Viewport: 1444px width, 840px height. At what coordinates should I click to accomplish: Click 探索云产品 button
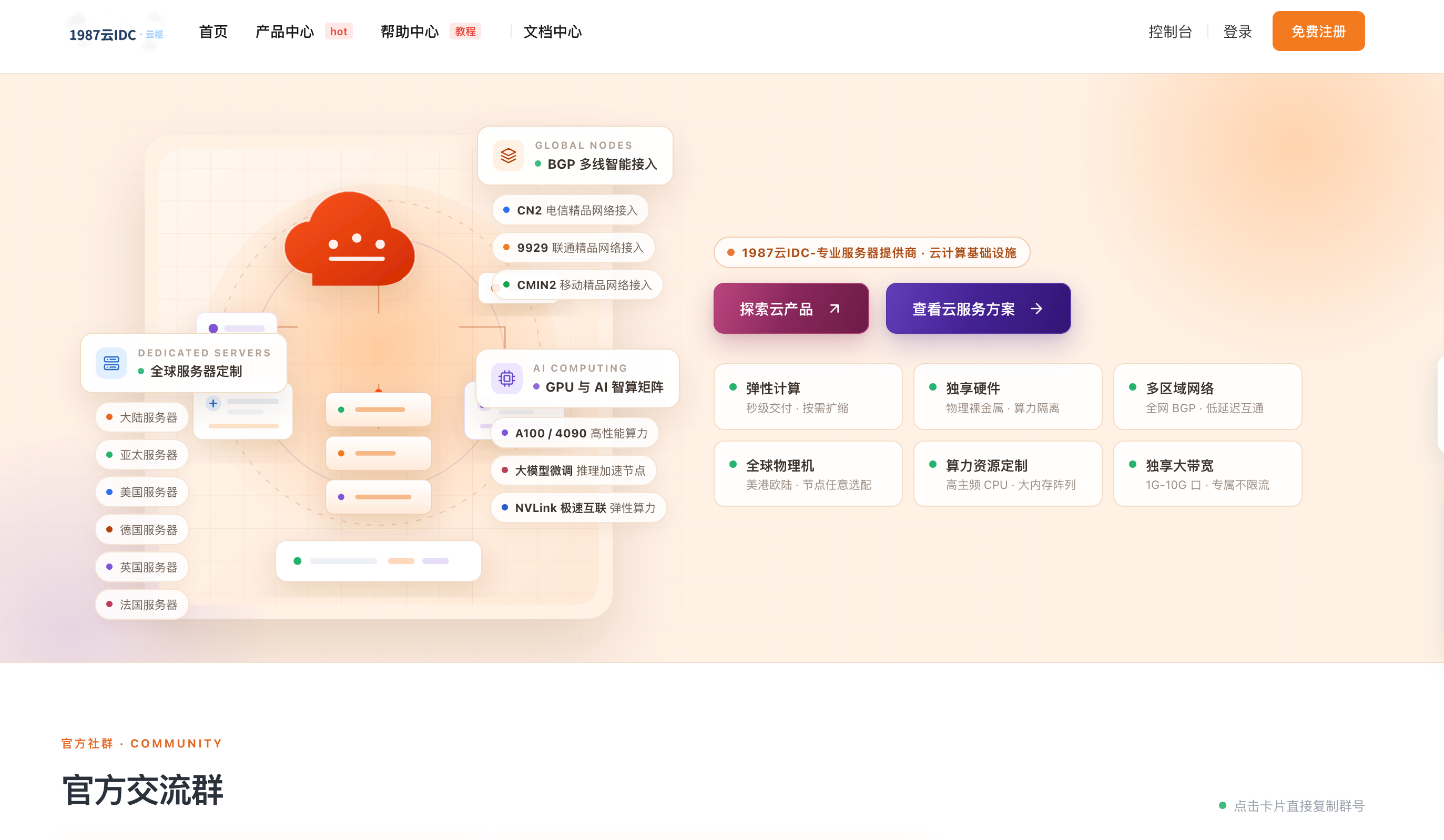pos(791,308)
